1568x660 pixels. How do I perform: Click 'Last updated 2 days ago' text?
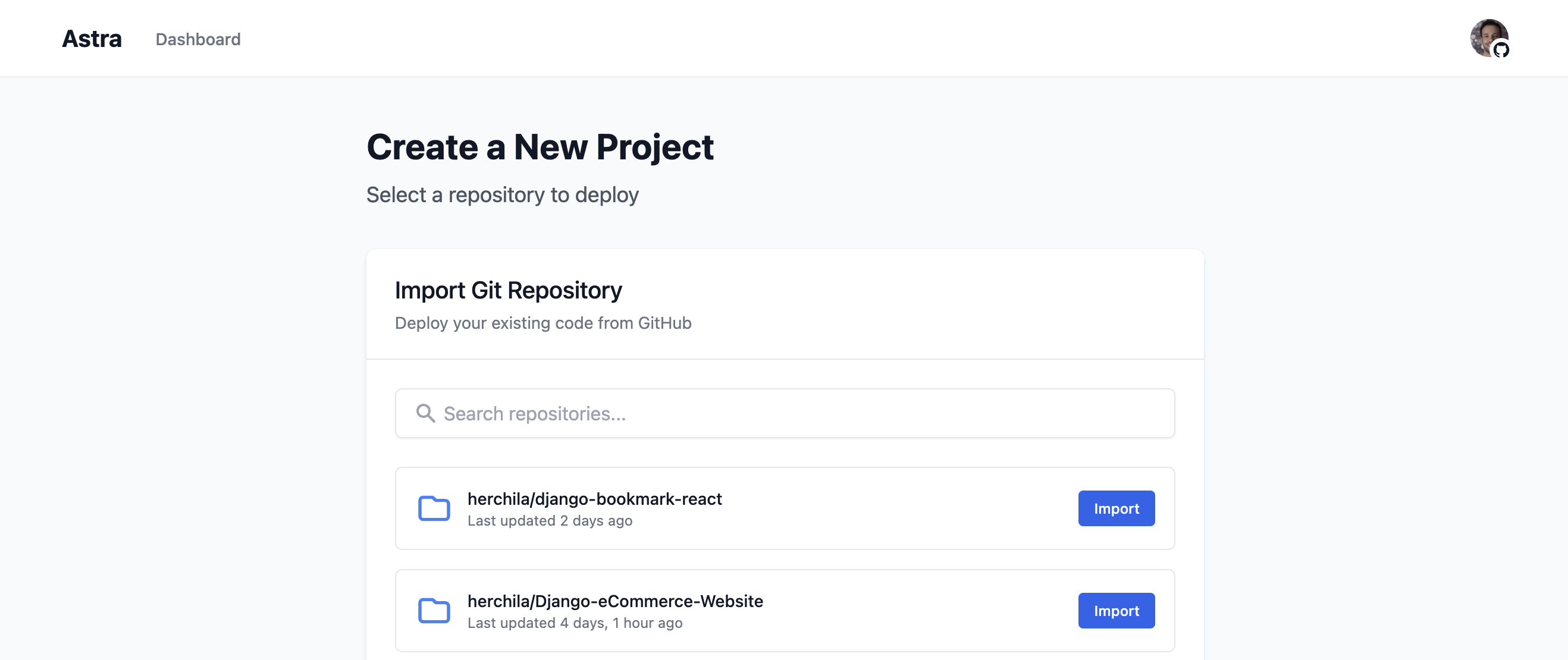coord(550,521)
